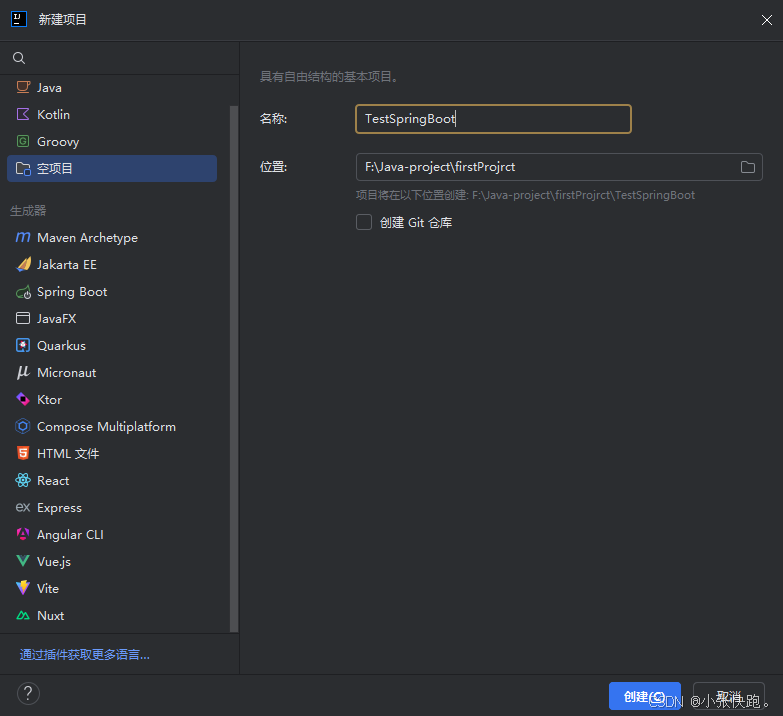
Task: Open 通过插件获取更多语言 link
Action: [84, 655]
